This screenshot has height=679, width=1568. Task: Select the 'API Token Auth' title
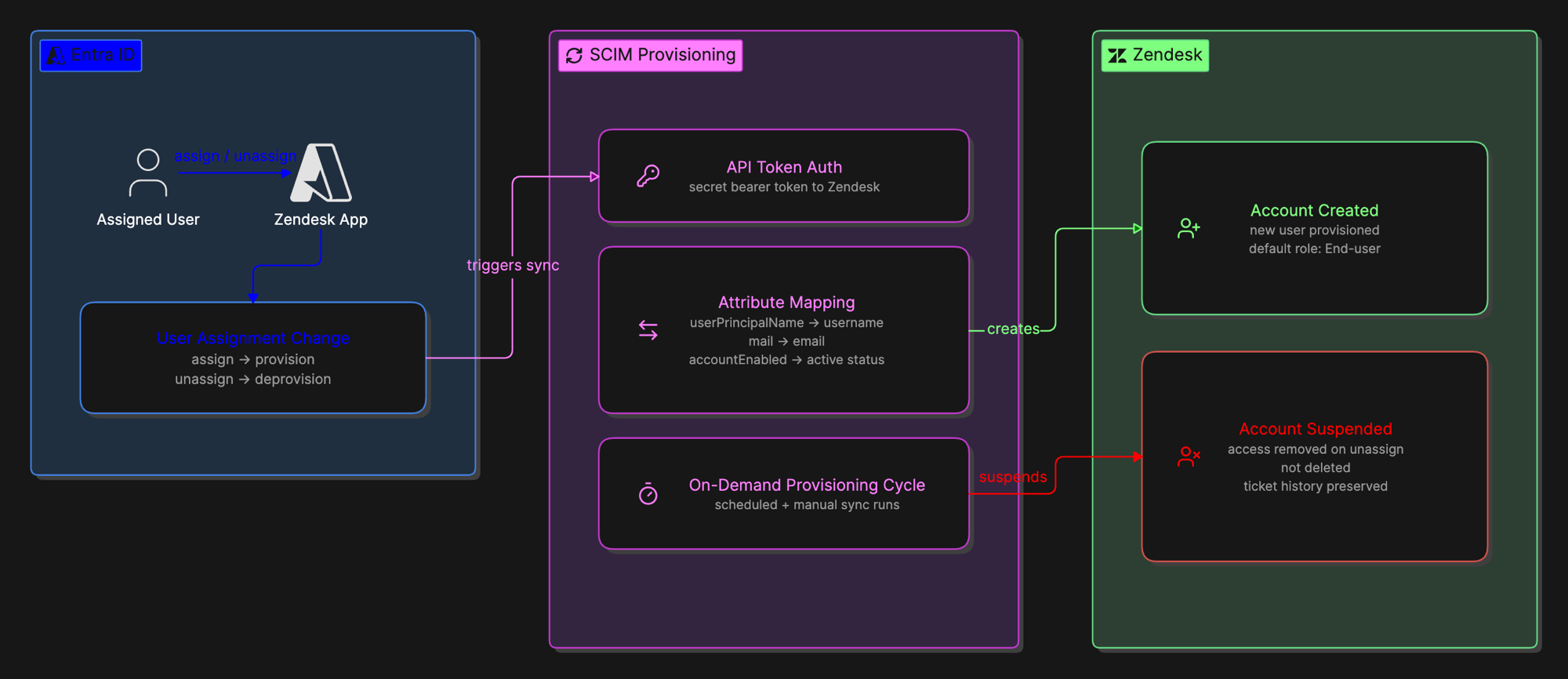784,167
